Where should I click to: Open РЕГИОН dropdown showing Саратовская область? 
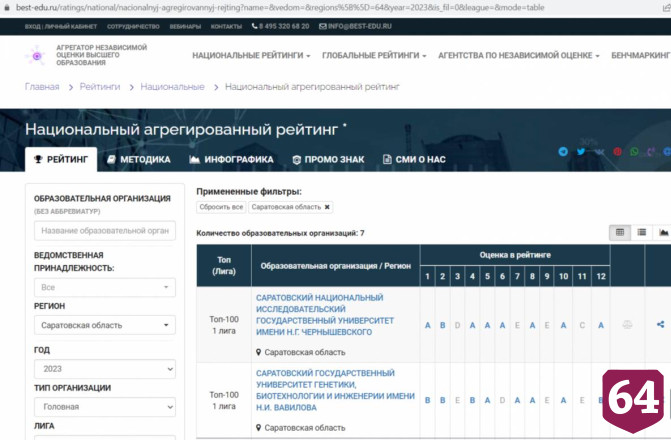click(x=105, y=325)
